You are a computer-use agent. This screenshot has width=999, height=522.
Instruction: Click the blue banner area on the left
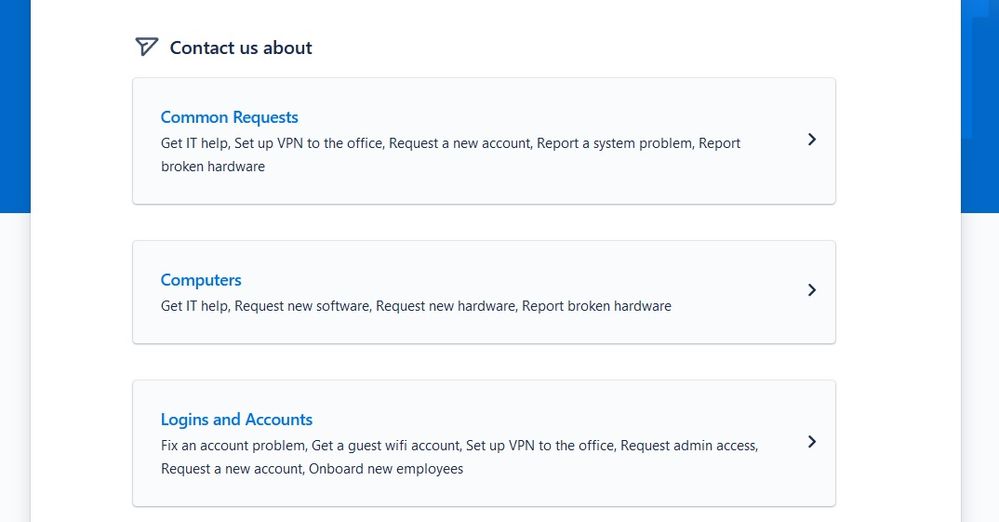[15, 106]
